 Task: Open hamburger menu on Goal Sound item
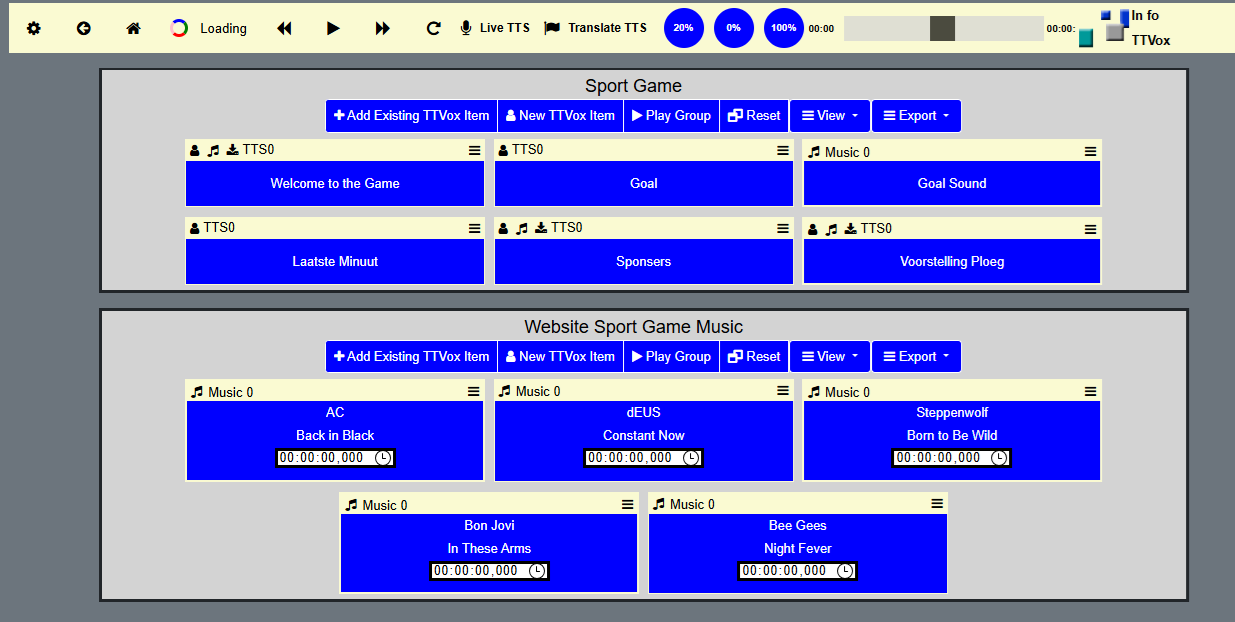tap(1090, 152)
